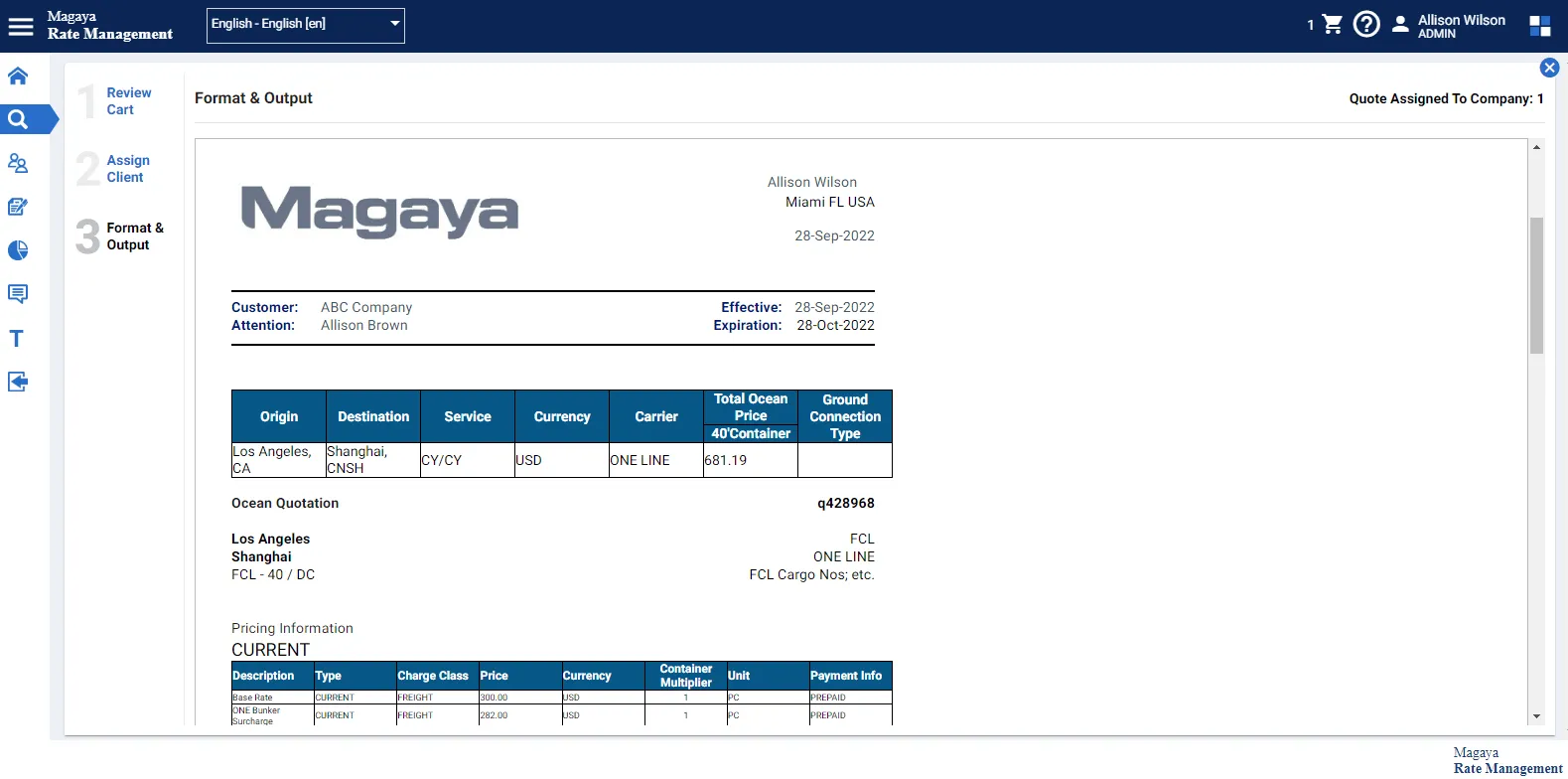
Task: Click the expiration date 28-Oct-2022
Action: (x=836, y=325)
